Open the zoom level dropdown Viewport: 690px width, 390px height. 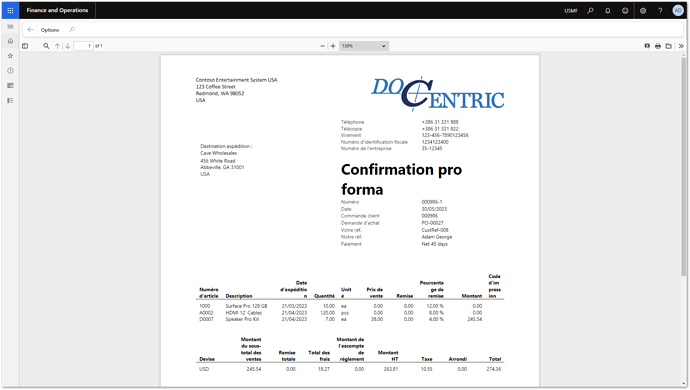tap(364, 46)
